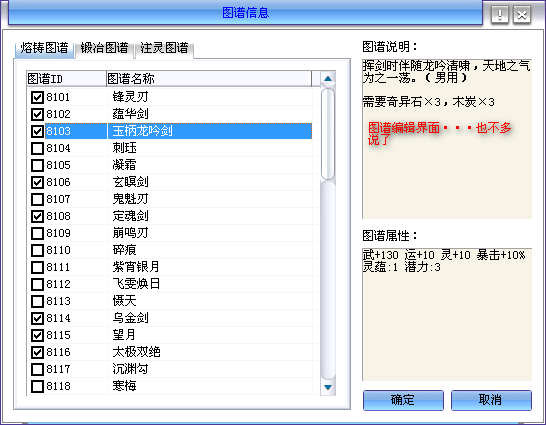Select the 熔铸图谱 tab
Viewport: 546px width, 425px height.
click(x=44, y=48)
